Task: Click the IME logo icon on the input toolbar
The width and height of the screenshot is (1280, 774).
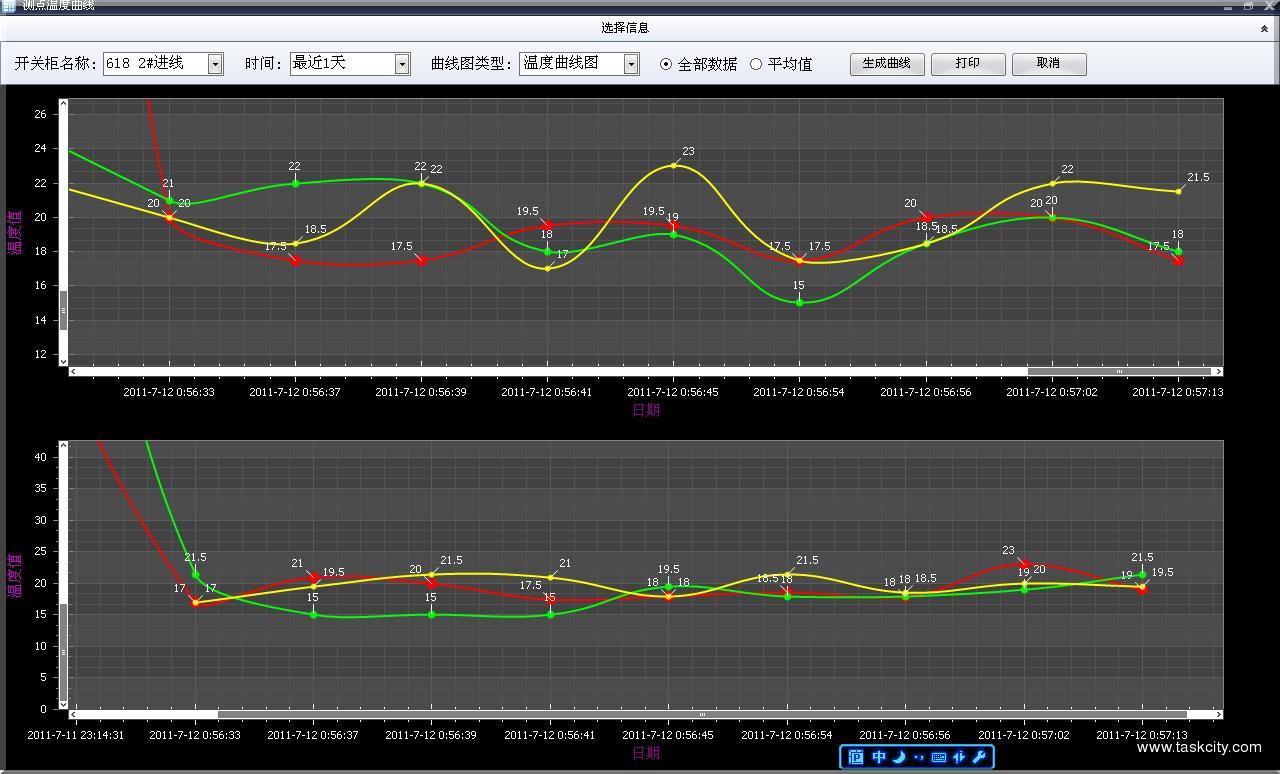Action: [x=856, y=757]
